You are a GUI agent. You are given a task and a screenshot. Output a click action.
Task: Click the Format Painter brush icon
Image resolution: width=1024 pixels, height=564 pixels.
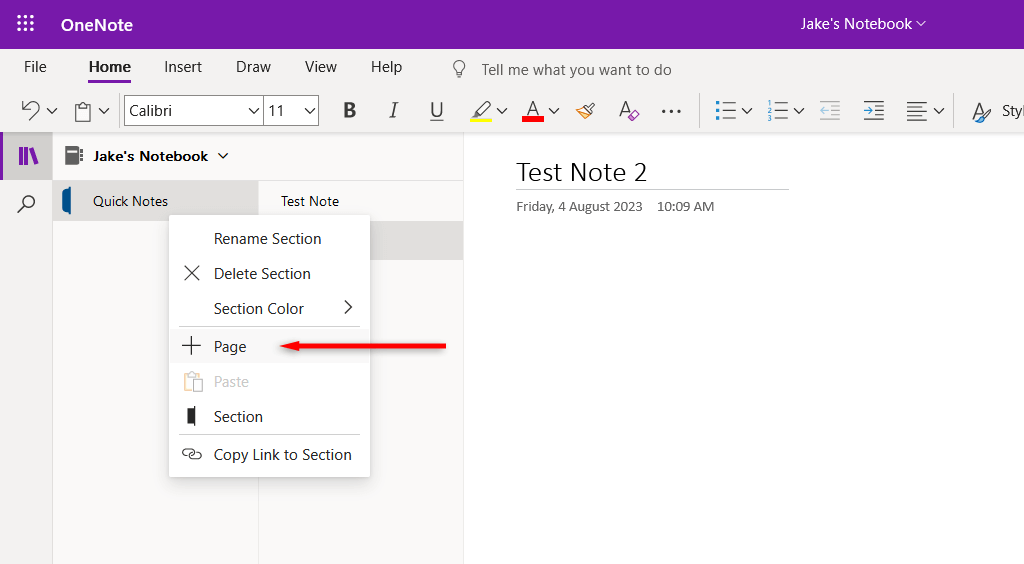click(586, 111)
